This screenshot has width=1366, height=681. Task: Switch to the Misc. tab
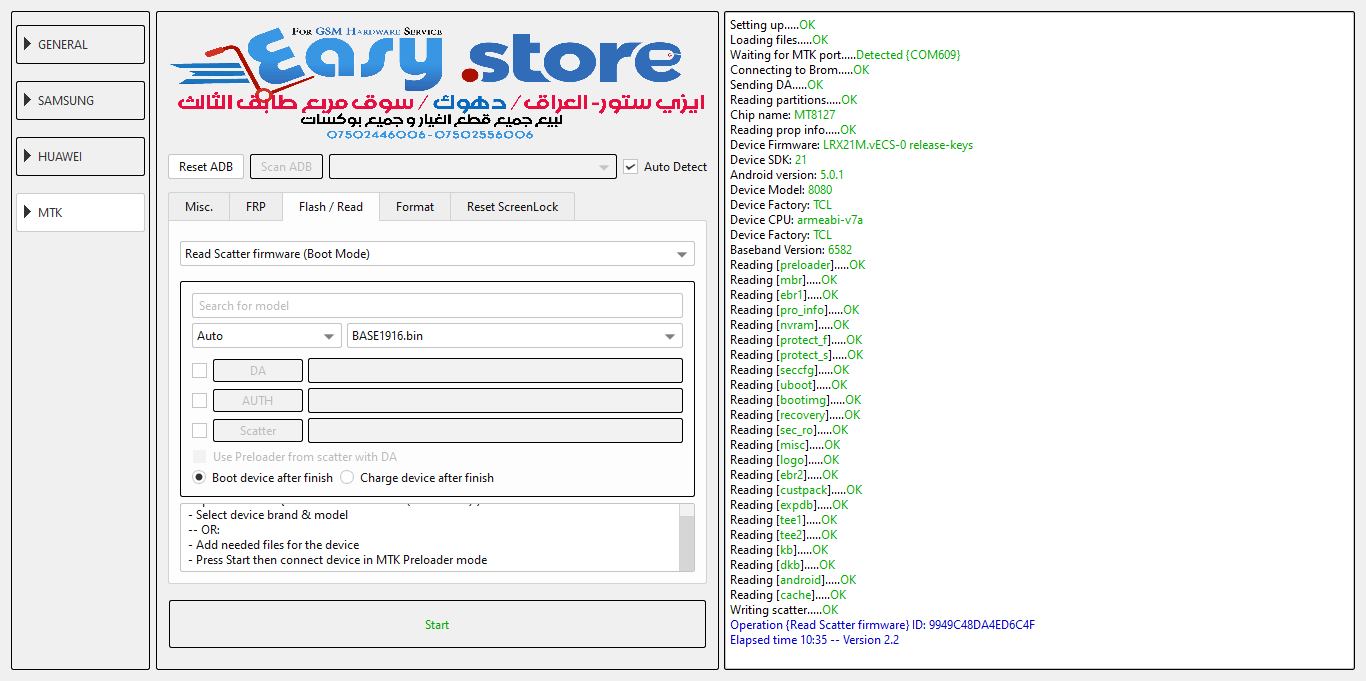pos(199,207)
